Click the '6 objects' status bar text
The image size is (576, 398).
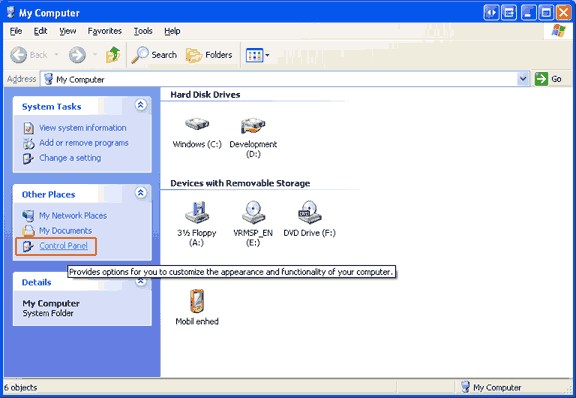click(21, 387)
